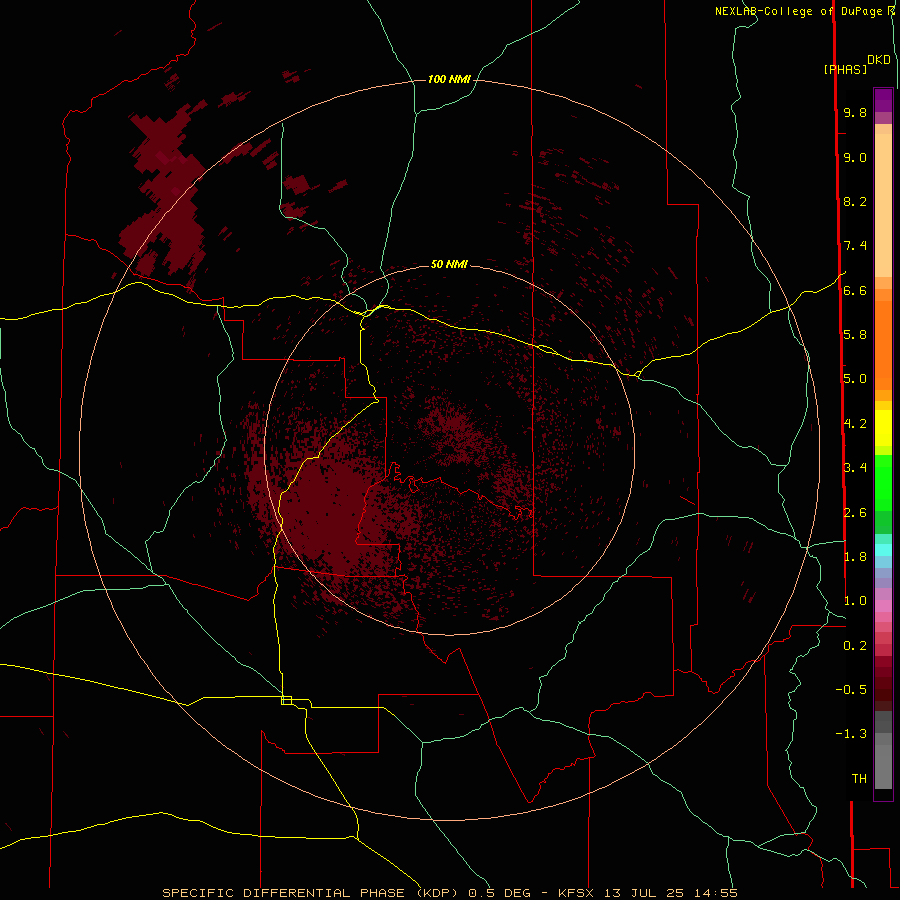Screen dimensions: 900x900
Task: Click the cyan segment of the color bar
Action: 883,550
